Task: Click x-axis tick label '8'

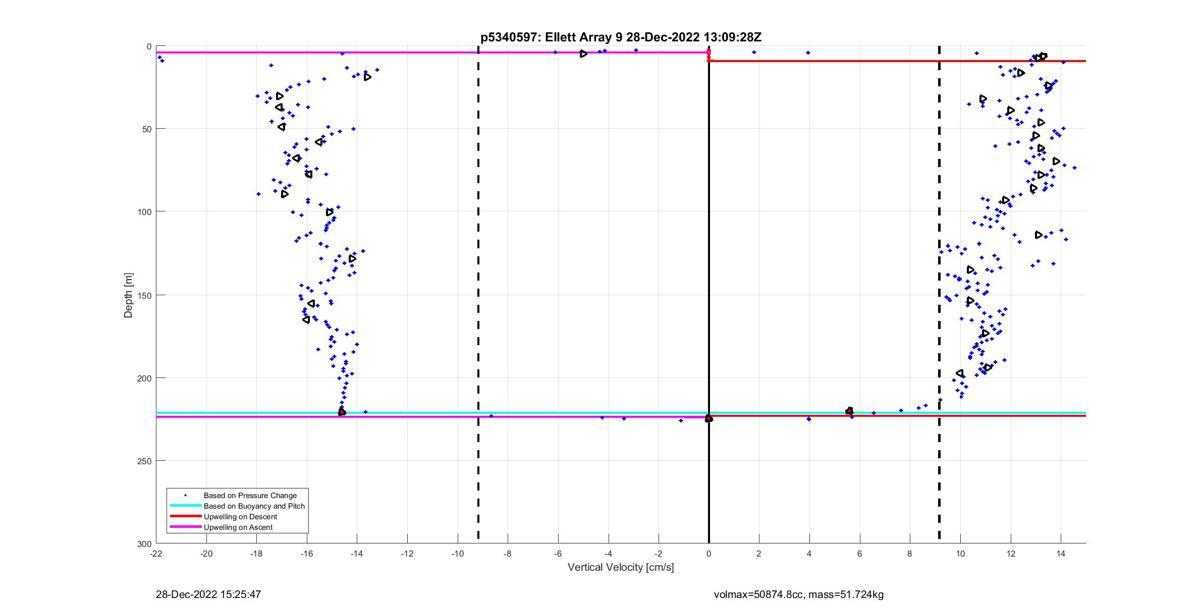Action: tap(910, 553)
